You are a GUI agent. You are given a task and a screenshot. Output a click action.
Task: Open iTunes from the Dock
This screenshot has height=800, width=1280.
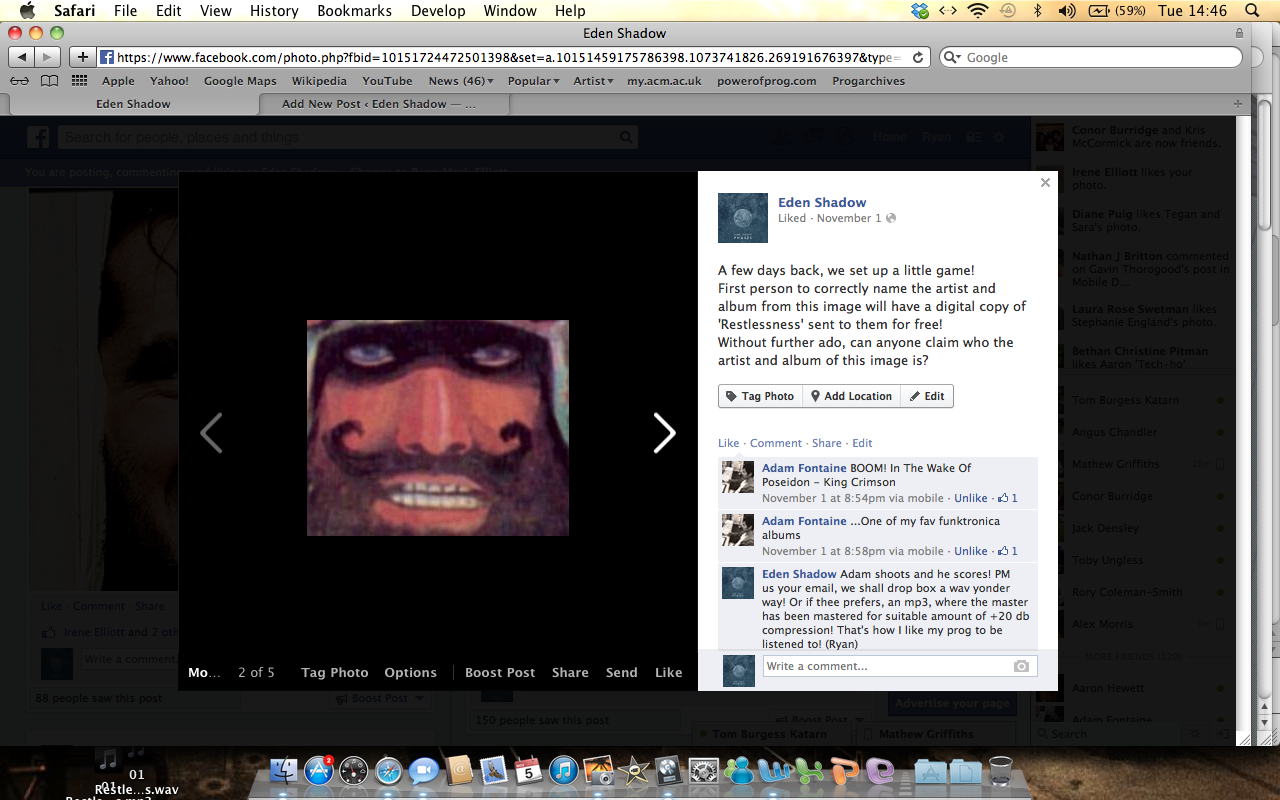coord(563,771)
